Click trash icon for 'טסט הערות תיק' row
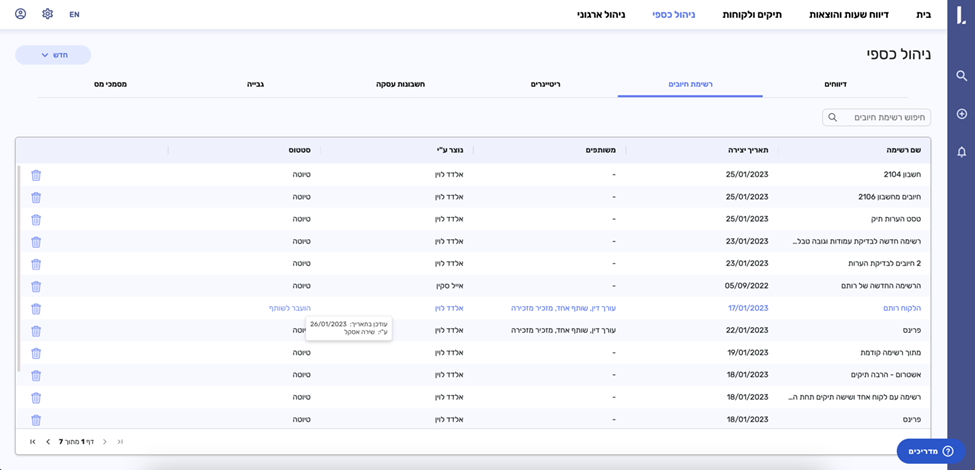975x470 pixels. (x=36, y=219)
